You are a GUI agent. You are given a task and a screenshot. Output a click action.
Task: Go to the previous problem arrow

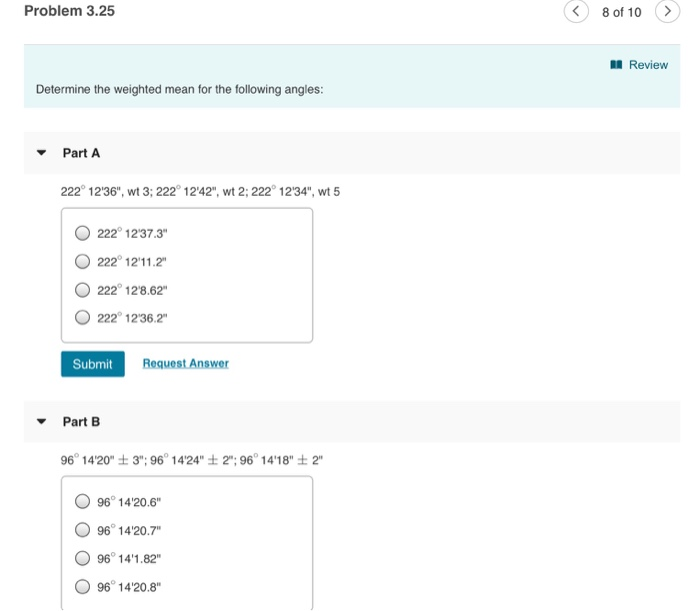click(576, 11)
